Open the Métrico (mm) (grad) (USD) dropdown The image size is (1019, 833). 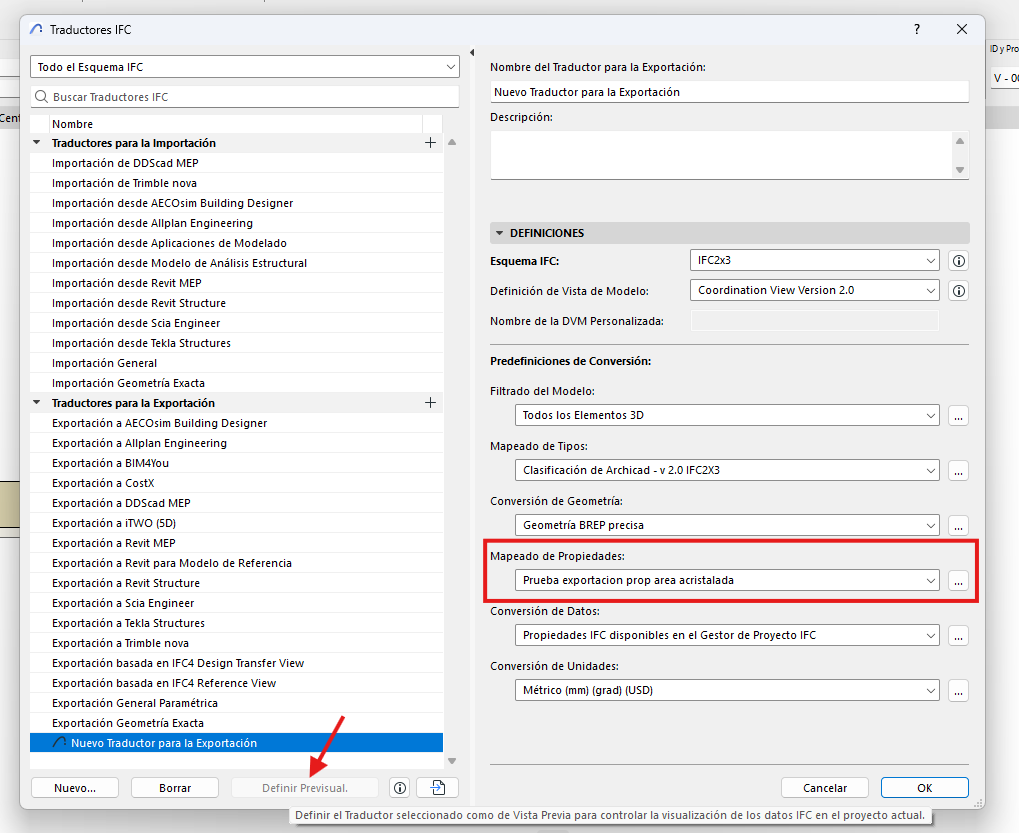[x=727, y=690]
